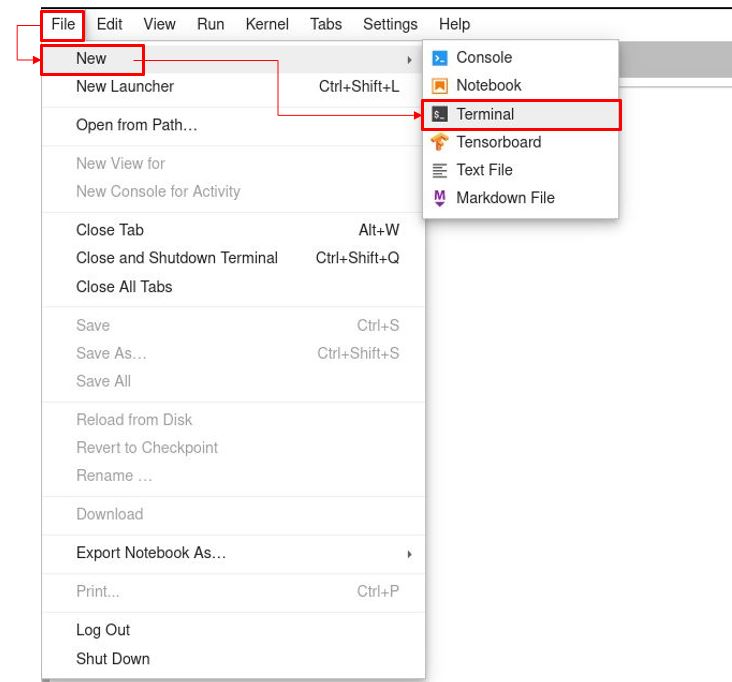
Task: Select Close All Tabs entry
Action: click(x=124, y=286)
